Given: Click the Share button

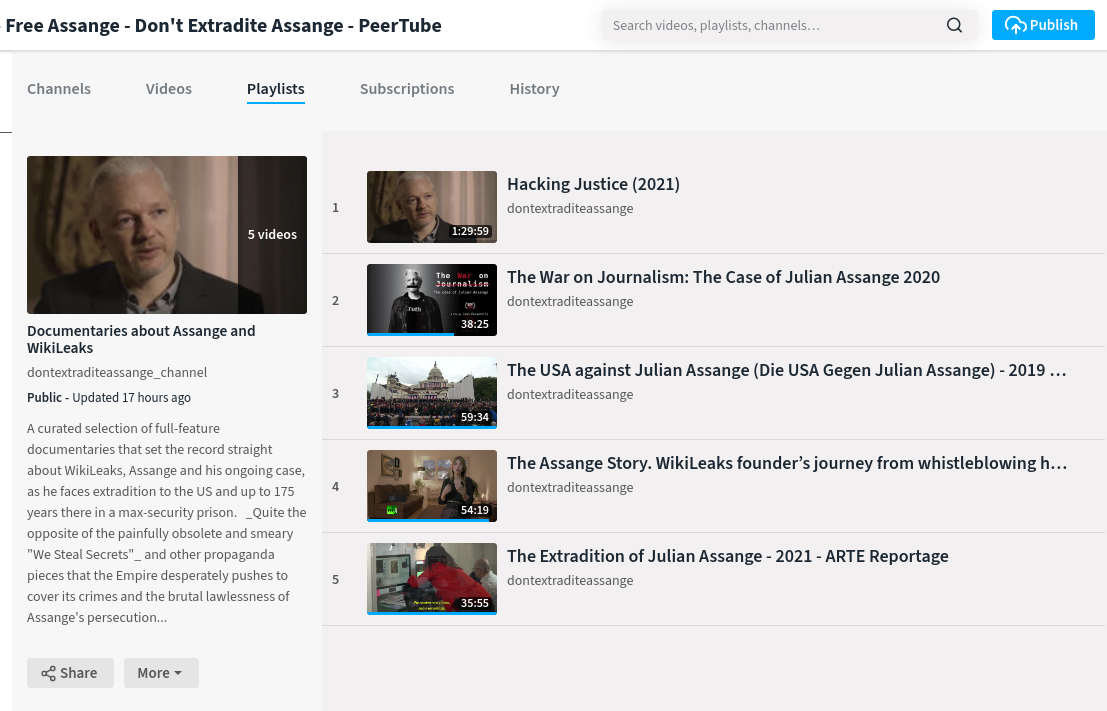Looking at the screenshot, I should coord(70,673).
